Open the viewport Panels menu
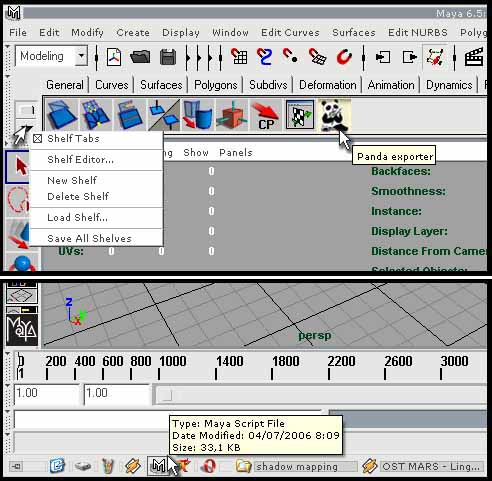The height and width of the screenshot is (481, 492). (236, 153)
